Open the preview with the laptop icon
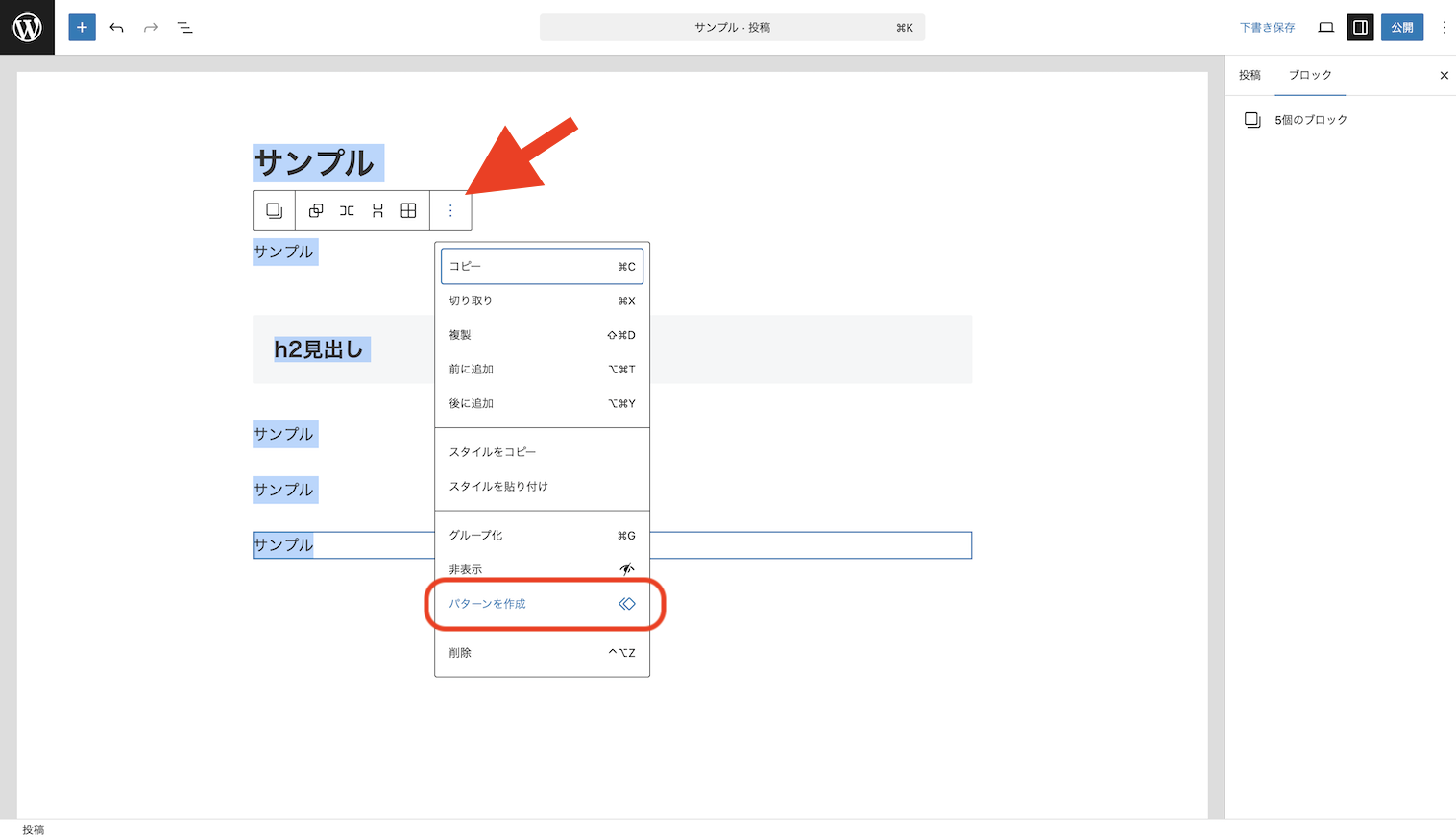Image resolution: width=1456 pixels, height=840 pixels. [1325, 27]
